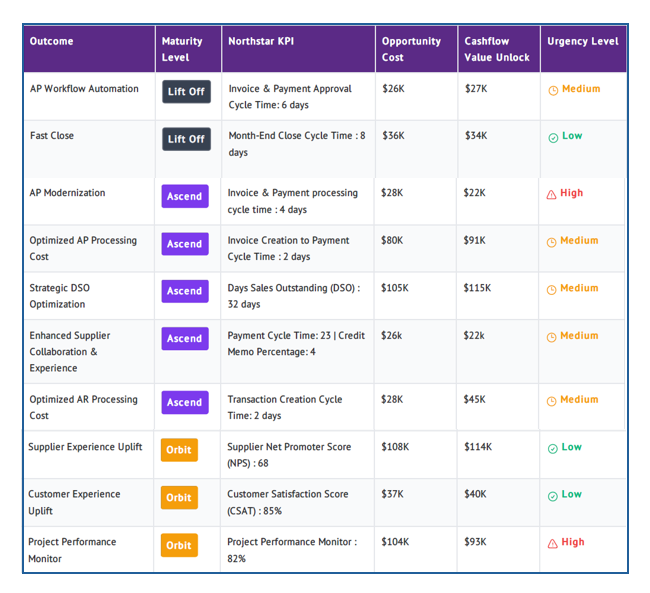The image size is (650, 593).
Task: Click the Maturity Level column header
Action: tap(188, 49)
